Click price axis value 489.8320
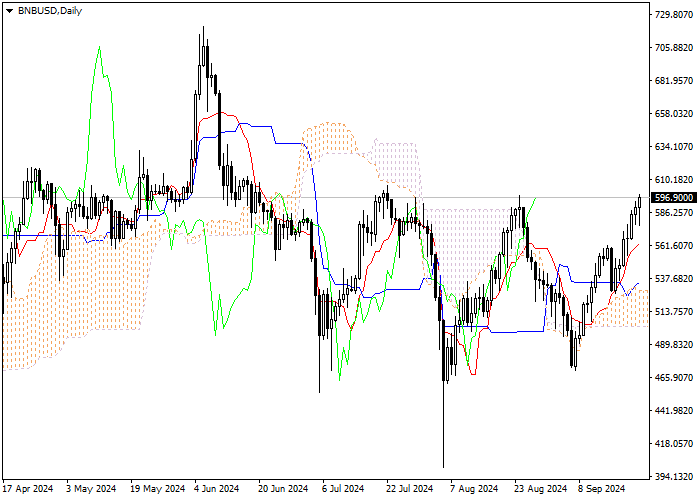 click(x=674, y=345)
